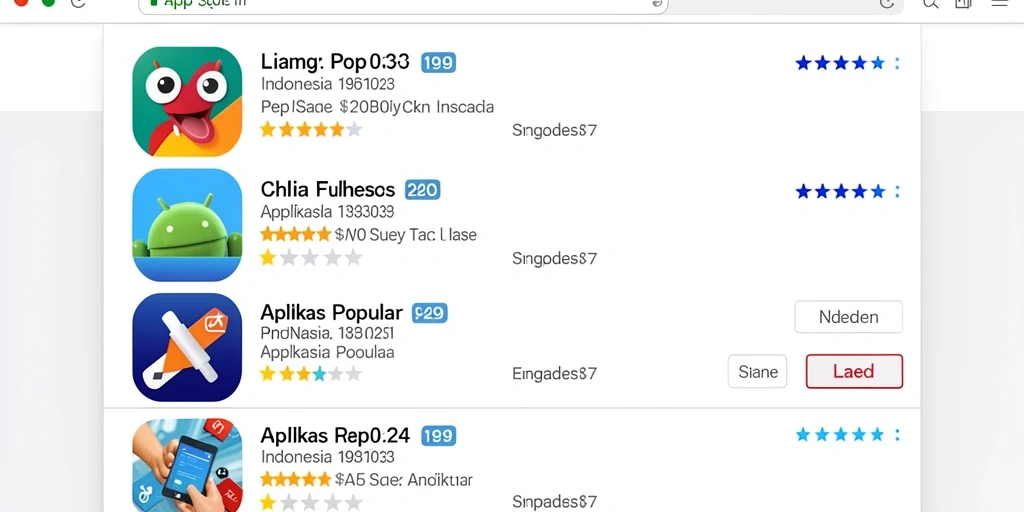Open the green Android robot app icon
The image size is (1024, 512).
[x=187, y=225]
